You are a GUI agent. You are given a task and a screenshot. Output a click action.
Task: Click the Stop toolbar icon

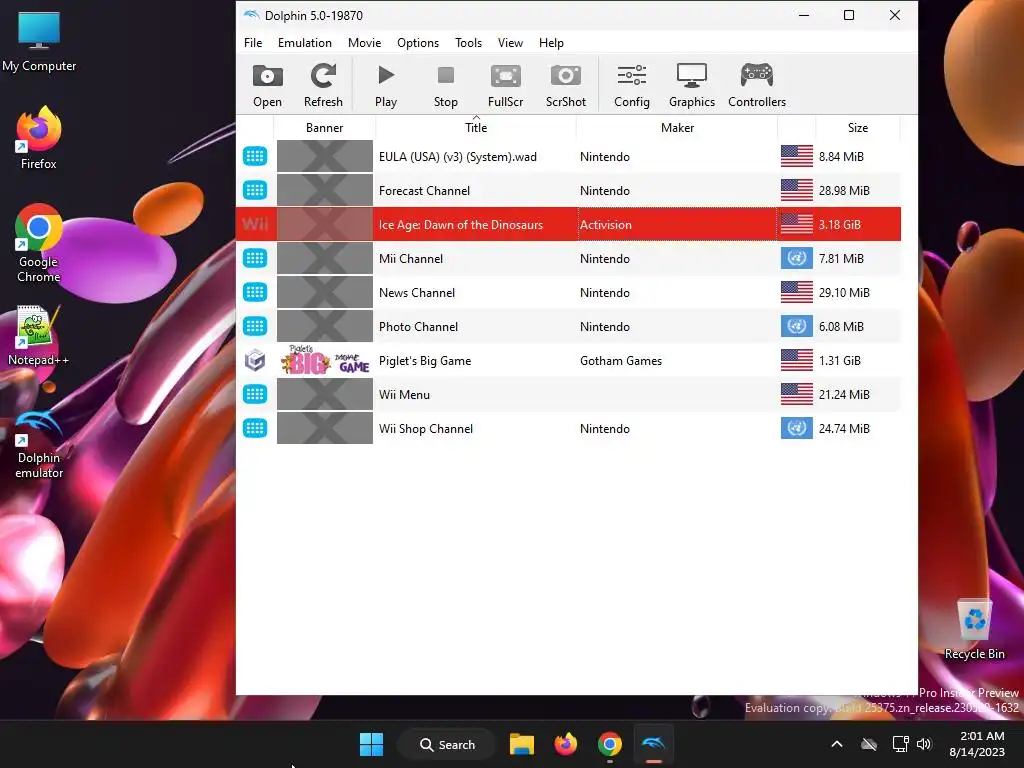click(445, 85)
